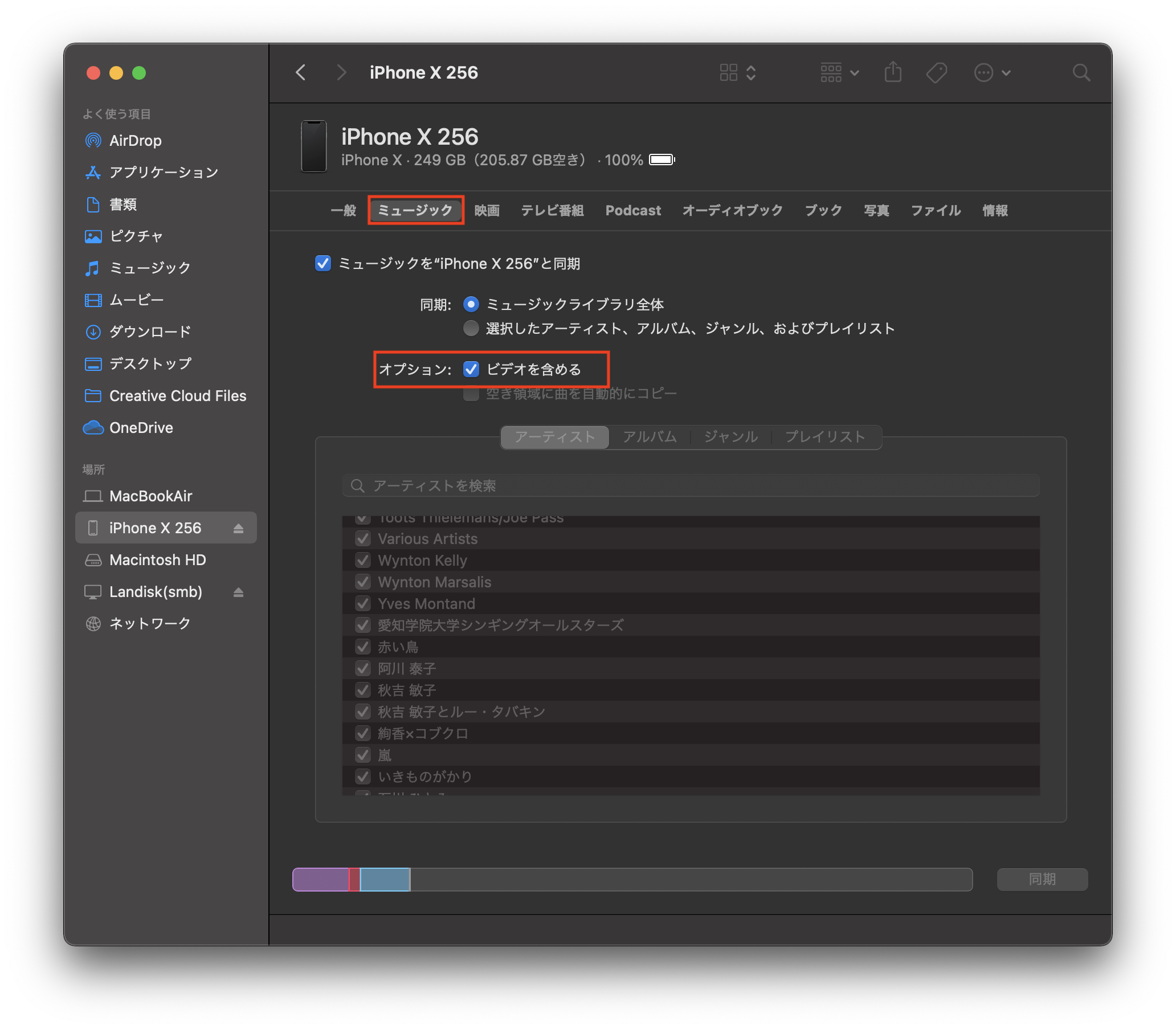Open the 写真 tab
Screen dimensions: 1176x1030
(876, 210)
